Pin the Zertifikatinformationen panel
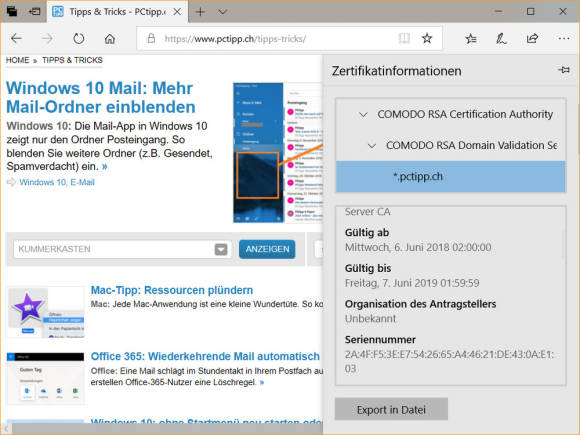The image size is (580, 435). tap(564, 70)
